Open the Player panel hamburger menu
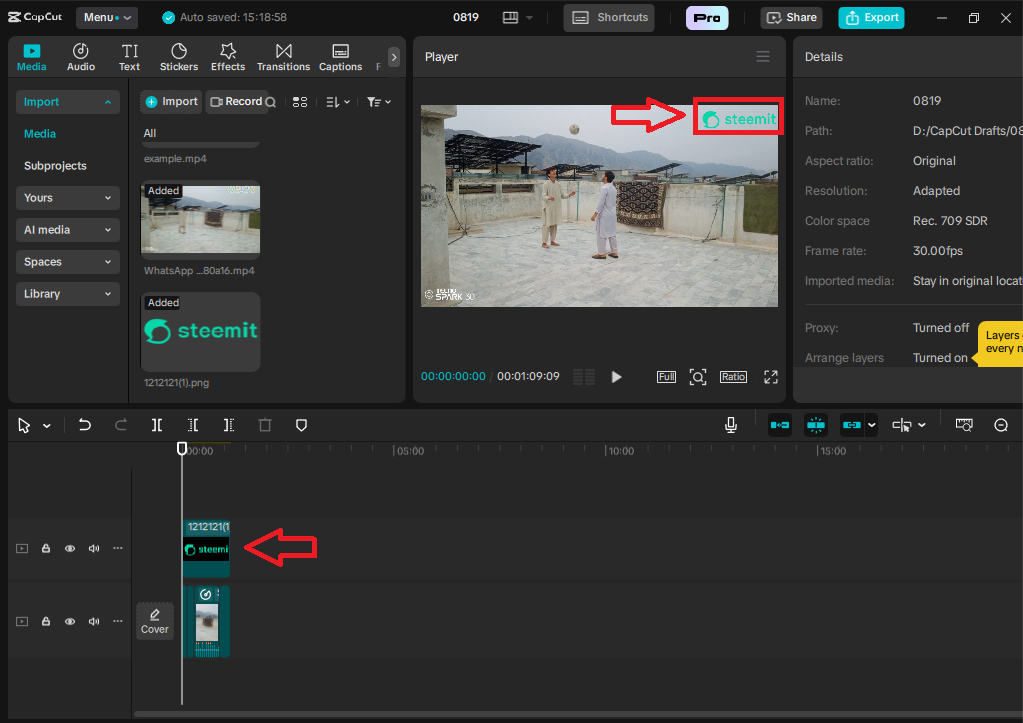This screenshot has height=723, width=1023. pyautogui.click(x=763, y=57)
